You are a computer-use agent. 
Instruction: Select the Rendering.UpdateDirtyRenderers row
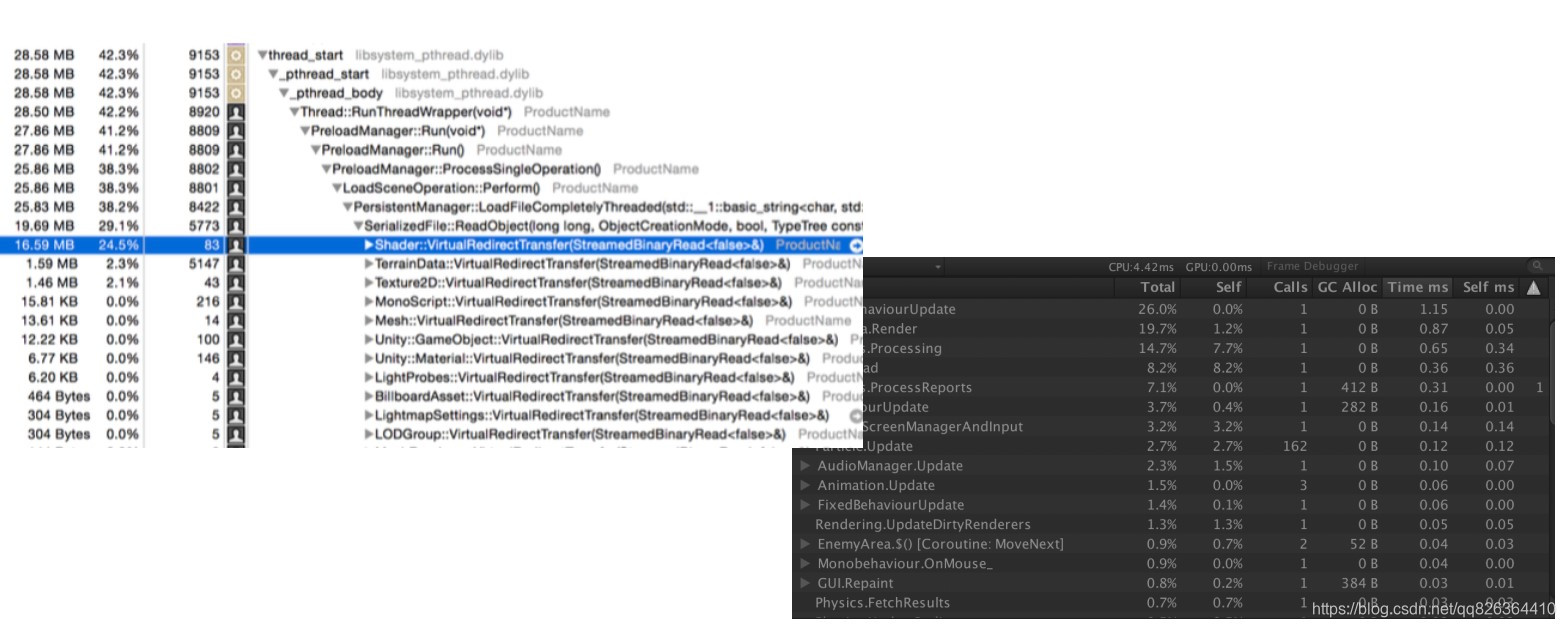pos(1170,524)
